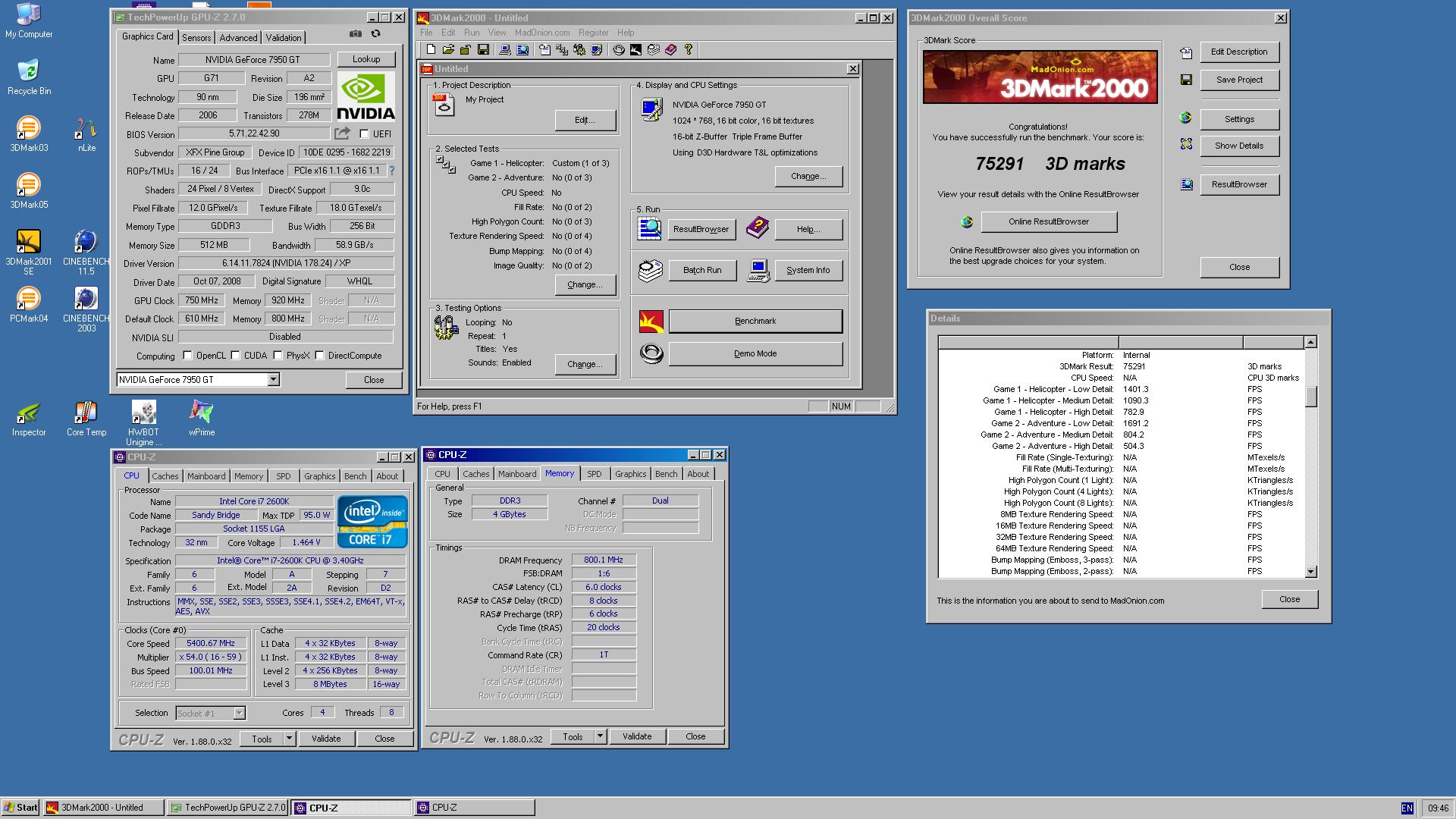Click the purple help book icon in 3DMark2000 toolbar
1456x819 pixels.
pos(670,49)
